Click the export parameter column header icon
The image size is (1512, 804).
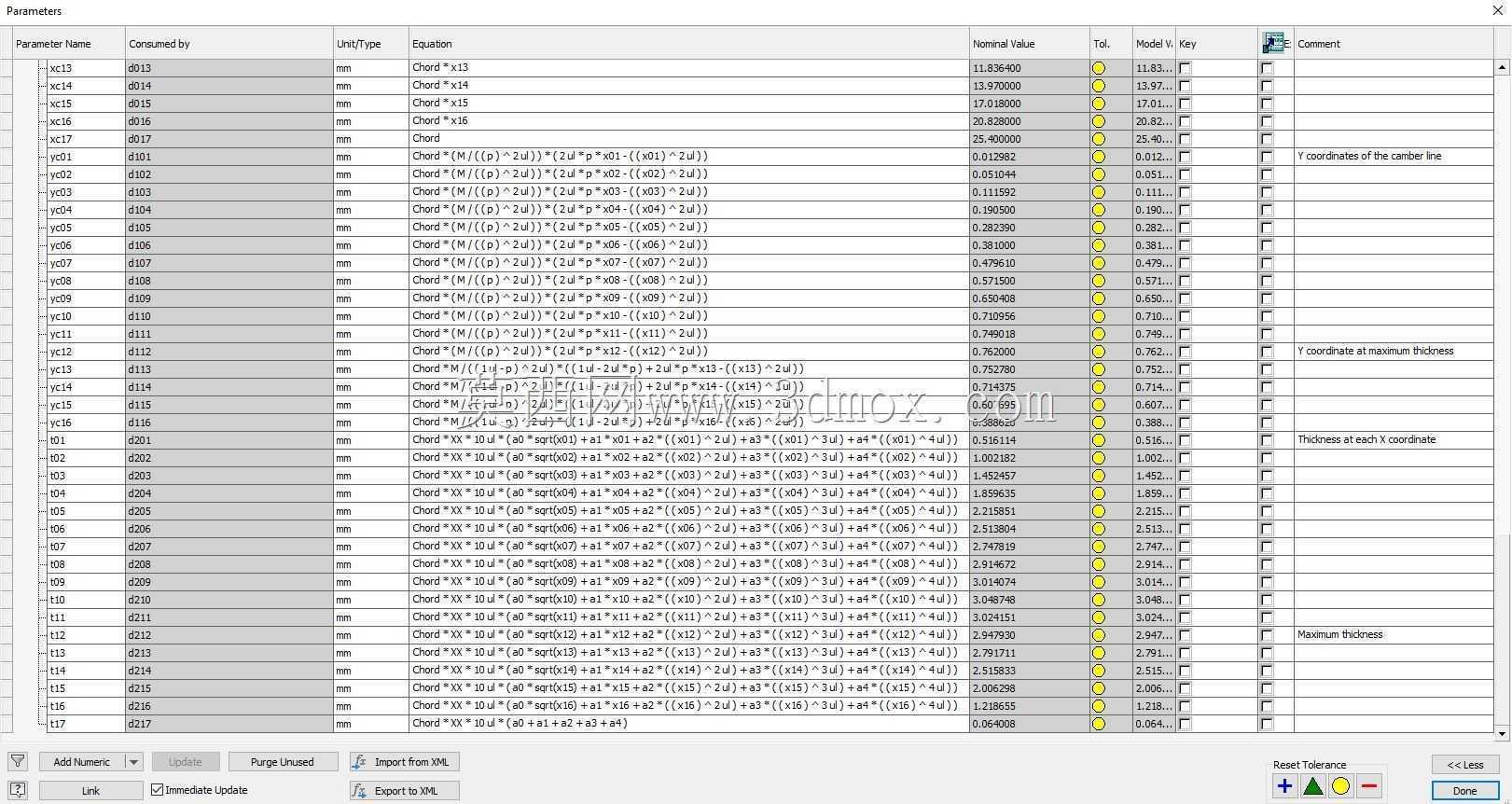(x=1274, y=43)
